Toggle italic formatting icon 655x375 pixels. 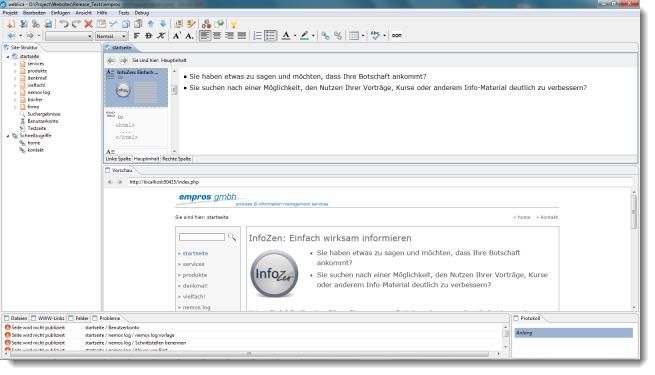[161, 36]
